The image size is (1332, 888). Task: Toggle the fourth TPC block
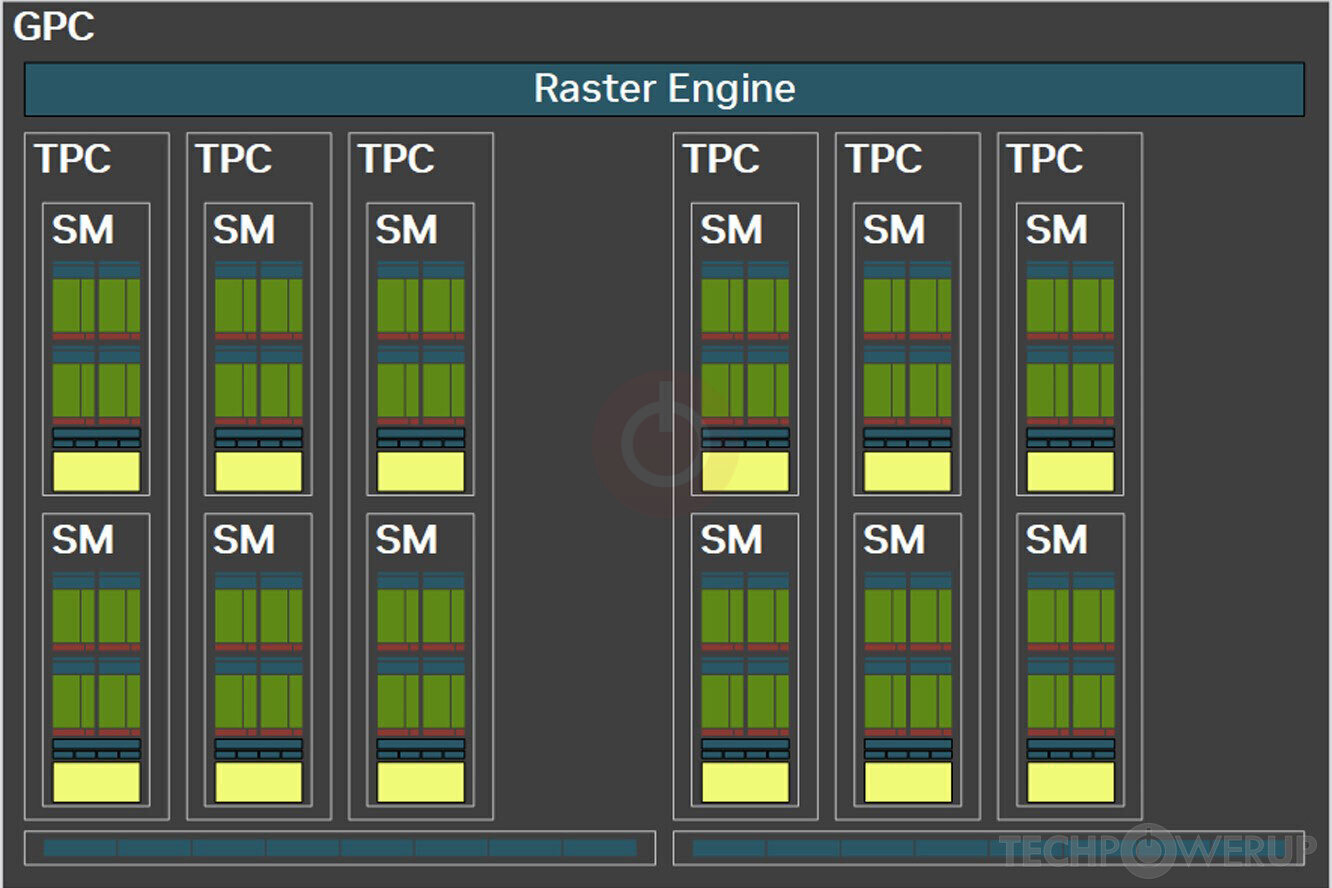(x=744, y=160)
